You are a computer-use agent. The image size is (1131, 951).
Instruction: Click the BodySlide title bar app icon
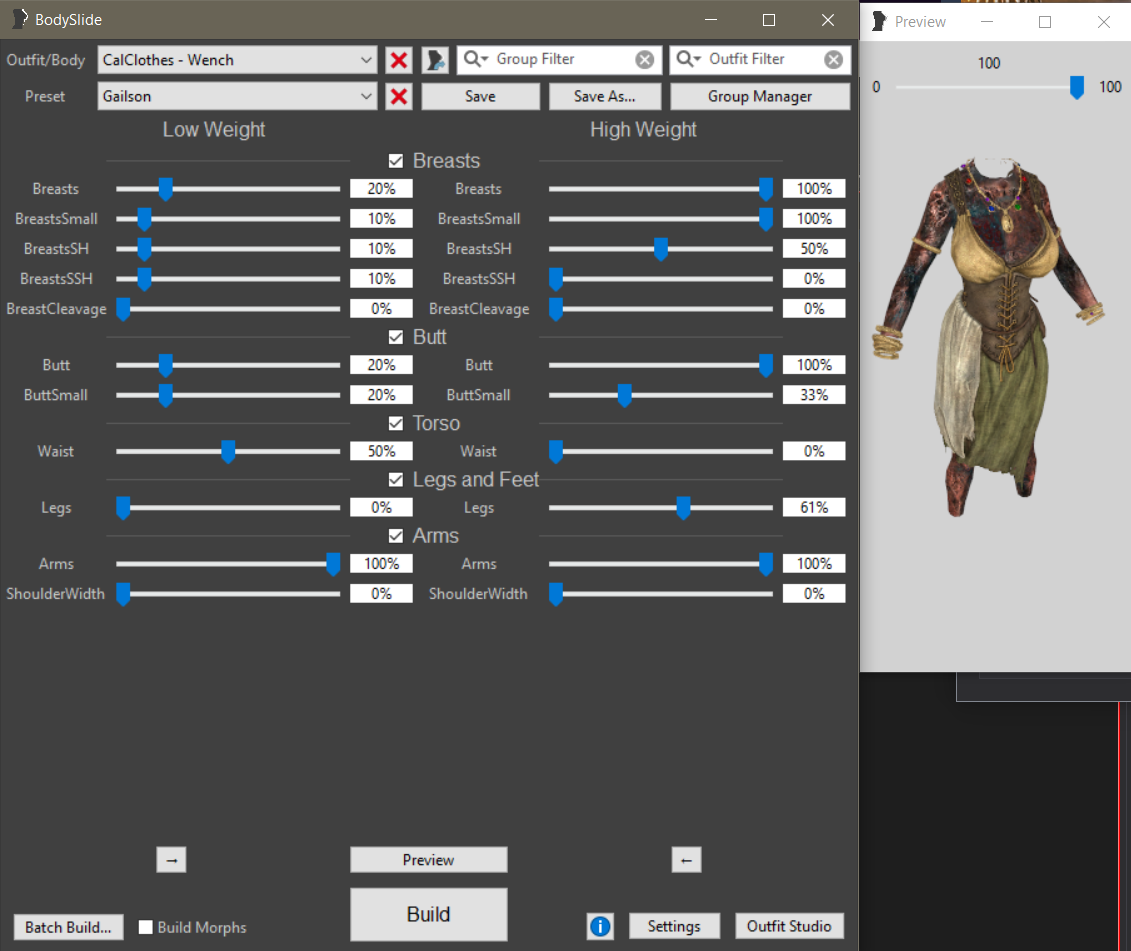tap(19, 19)
